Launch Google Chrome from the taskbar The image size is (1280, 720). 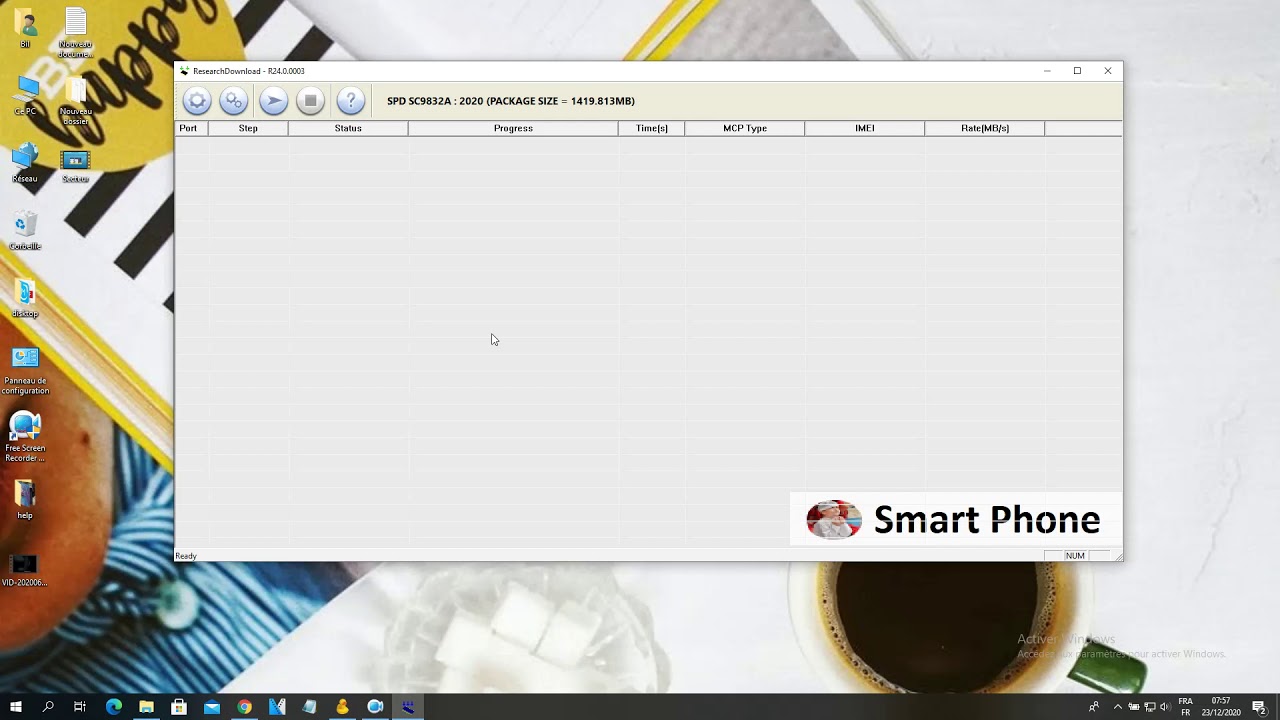(244, 707)
